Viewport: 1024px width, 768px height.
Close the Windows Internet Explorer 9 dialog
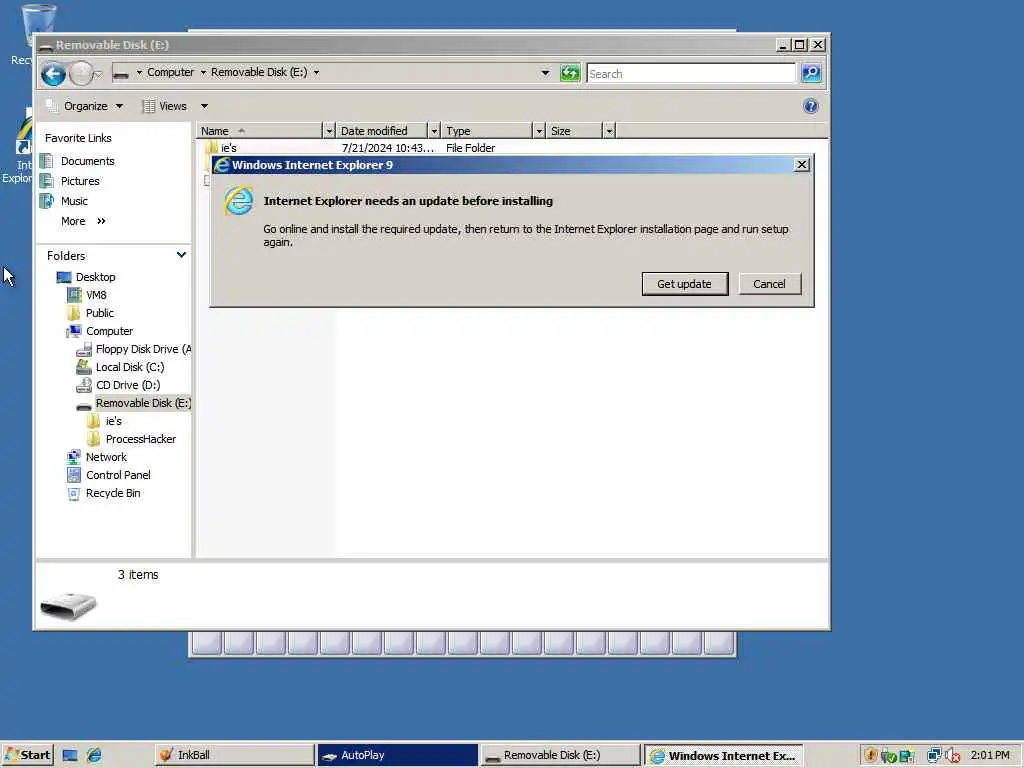[x=802, y=165]
